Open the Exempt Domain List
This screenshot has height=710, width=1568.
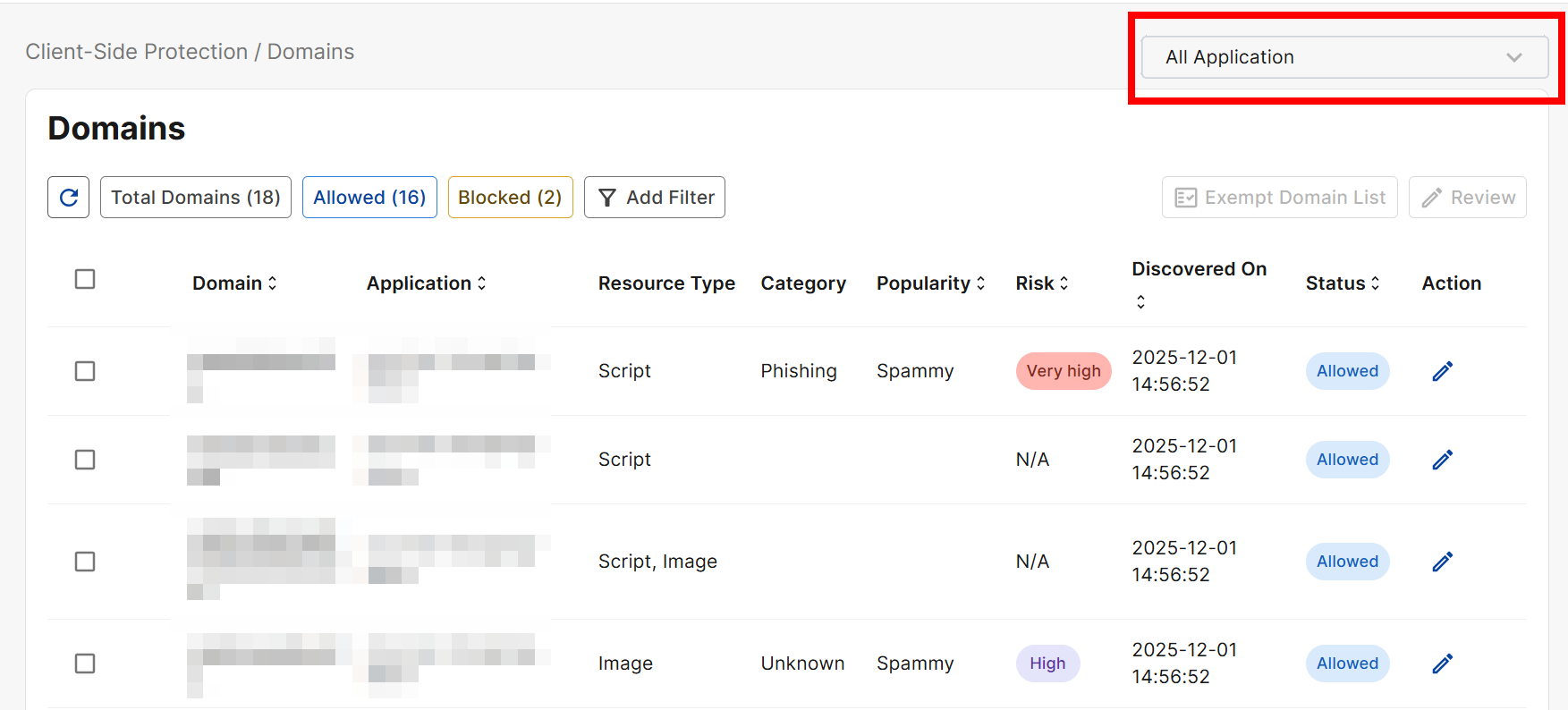click(1279, 198)
